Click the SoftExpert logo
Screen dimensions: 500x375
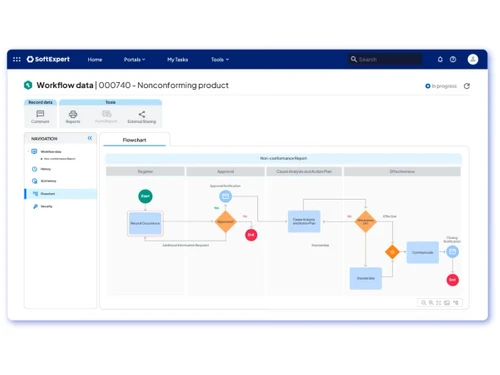pos(48,59)
